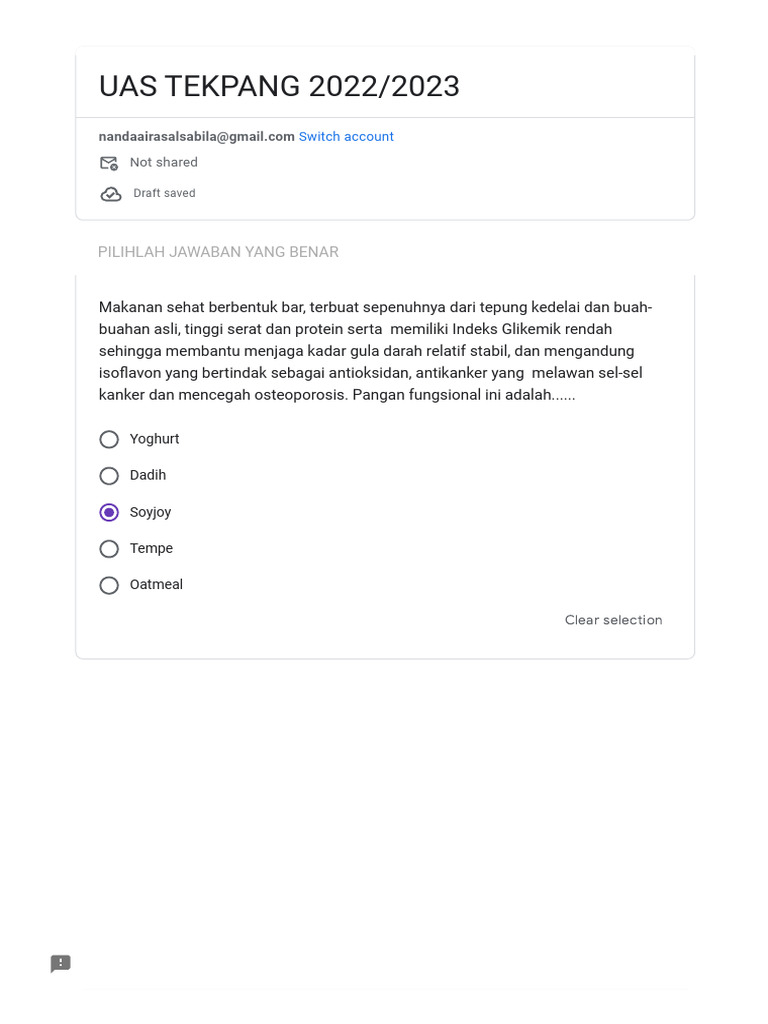Screen dimensions: 768x1024
Task: Choose the Dadih radio button
Action: [109, 476]
